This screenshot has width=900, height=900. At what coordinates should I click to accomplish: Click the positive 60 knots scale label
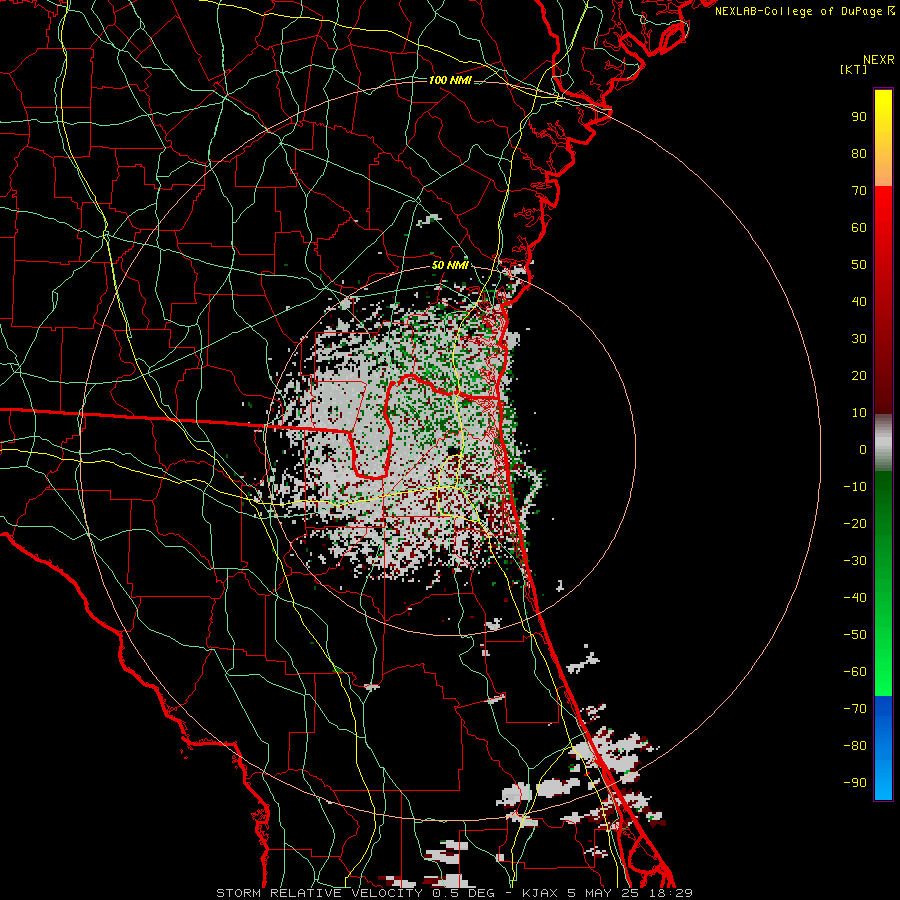tap(859, 227)
